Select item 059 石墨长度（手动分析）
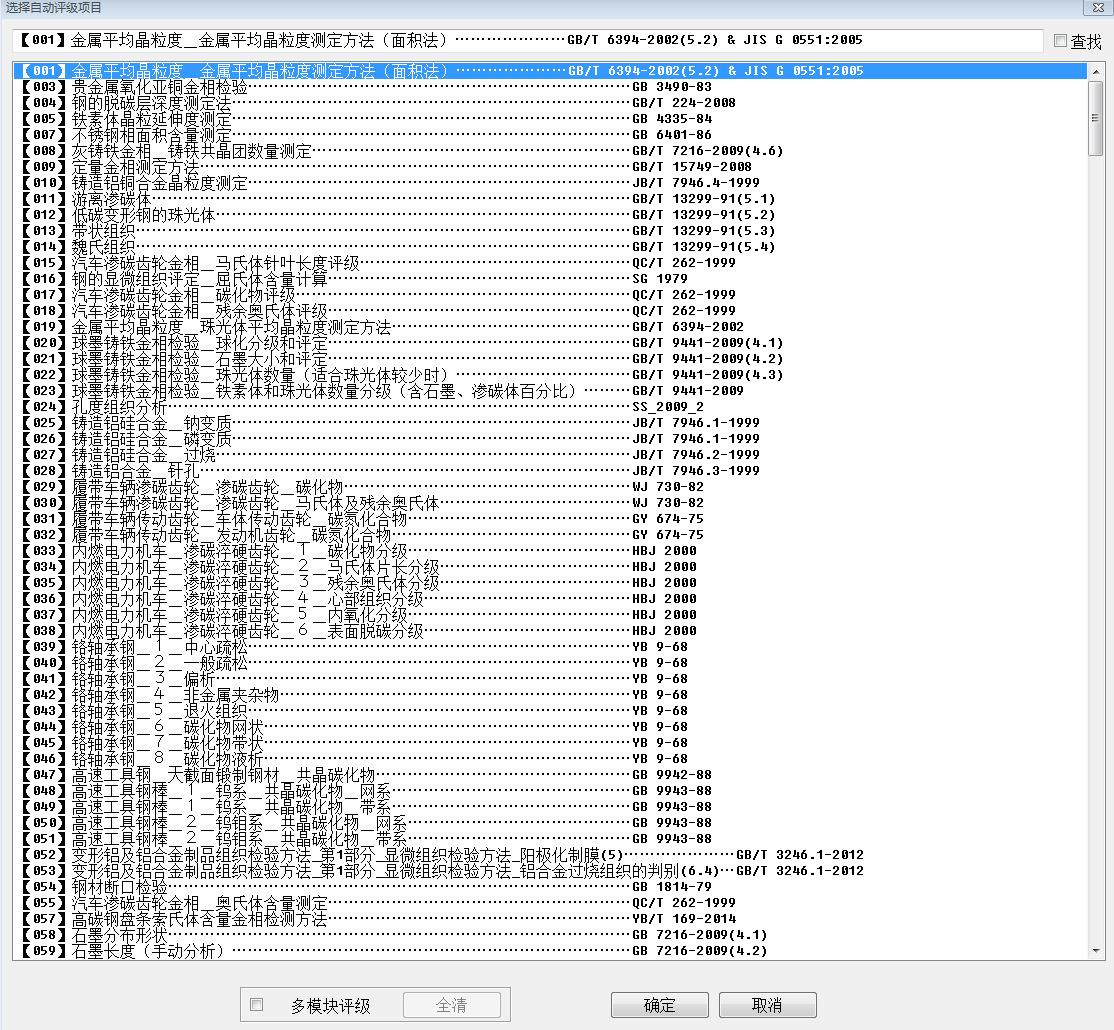Image resolution: width=1114 pixels, height=1030 pixels. point(146,951)
